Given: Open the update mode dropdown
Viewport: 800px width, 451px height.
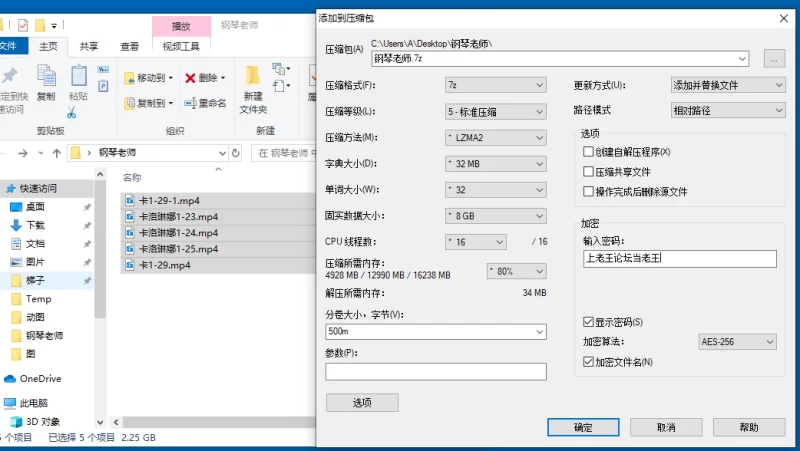Looking at the screenshot, I should click(x=728, y=85).
